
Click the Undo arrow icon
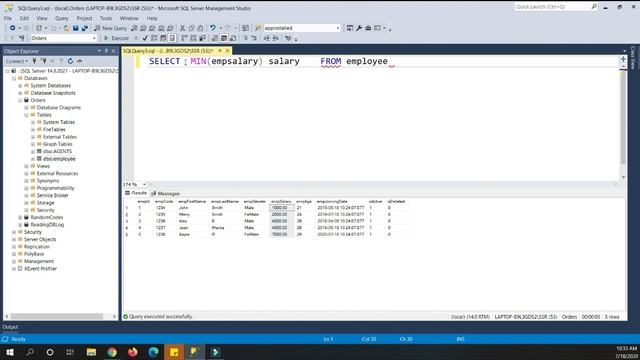[213, 28]
